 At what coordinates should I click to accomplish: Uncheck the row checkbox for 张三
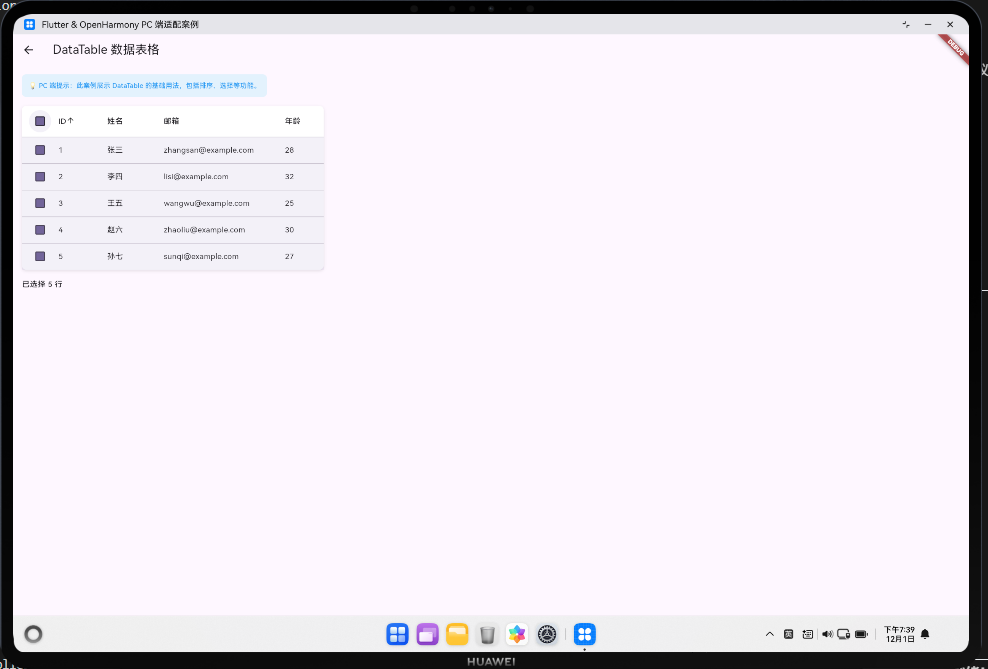coord(40,150)
